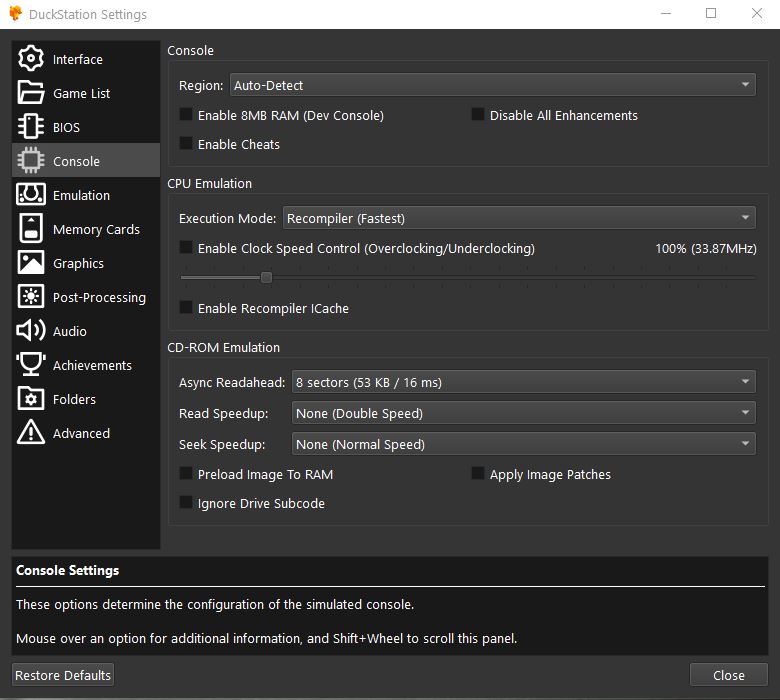
Task: Switch to Audio settings label
Action: pos(70,331)
